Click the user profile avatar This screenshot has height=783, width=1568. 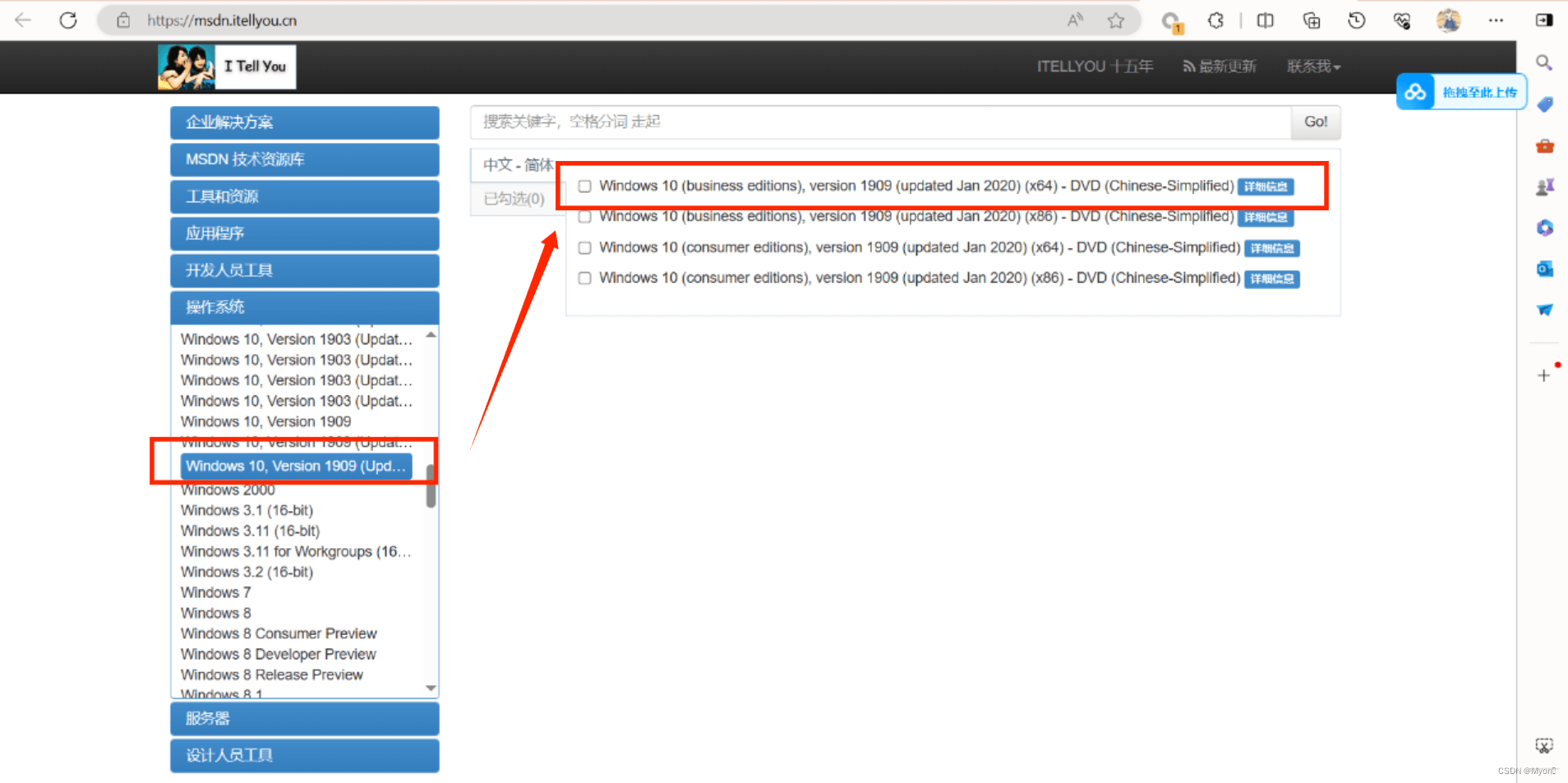1449,21
